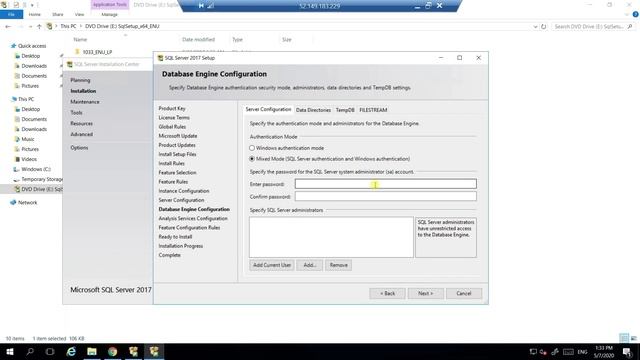The width and height of the screenshot is (640, 360).
Task: Click the Enter password field
Action: 385,184
